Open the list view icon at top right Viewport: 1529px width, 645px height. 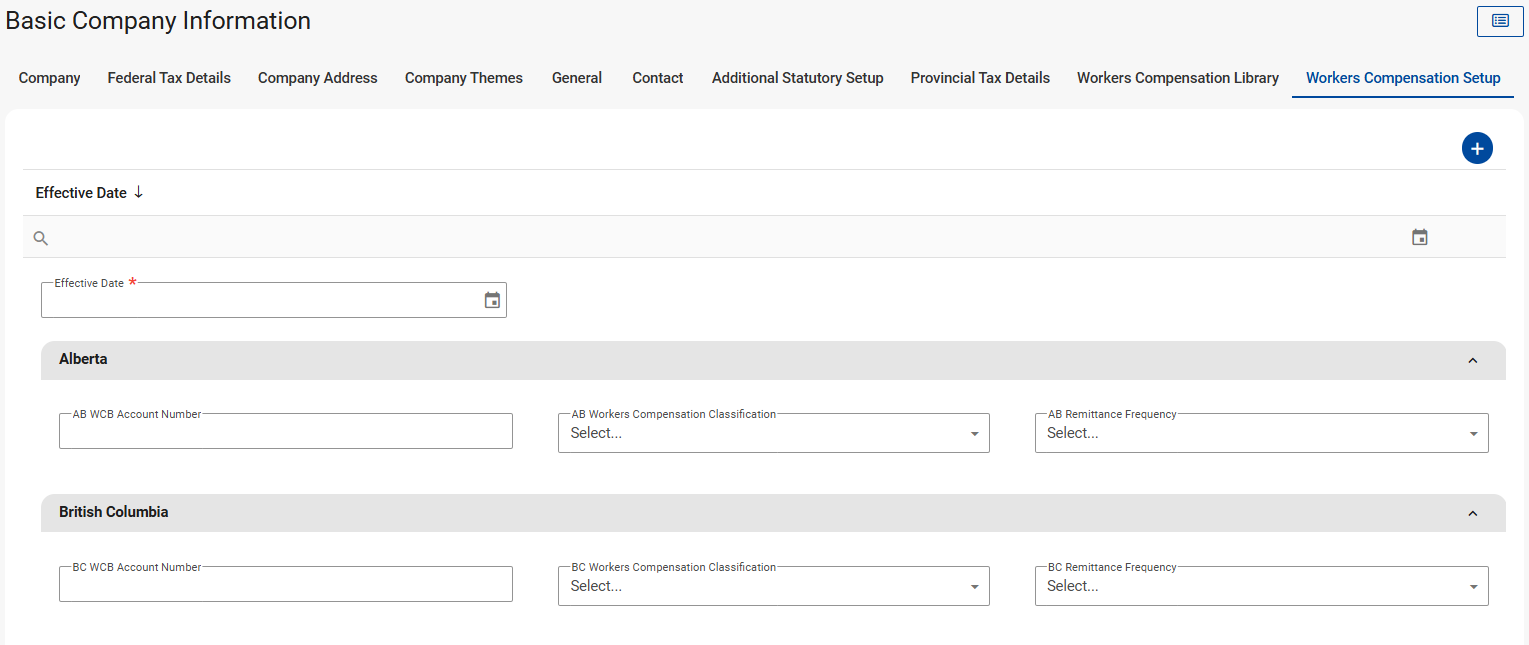point(1500,21)
